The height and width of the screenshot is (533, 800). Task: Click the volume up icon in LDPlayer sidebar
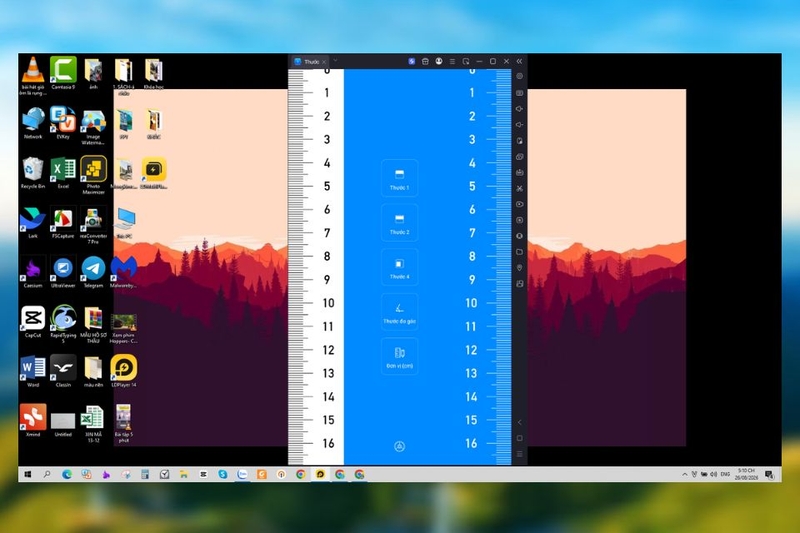(x=519, y=109)
